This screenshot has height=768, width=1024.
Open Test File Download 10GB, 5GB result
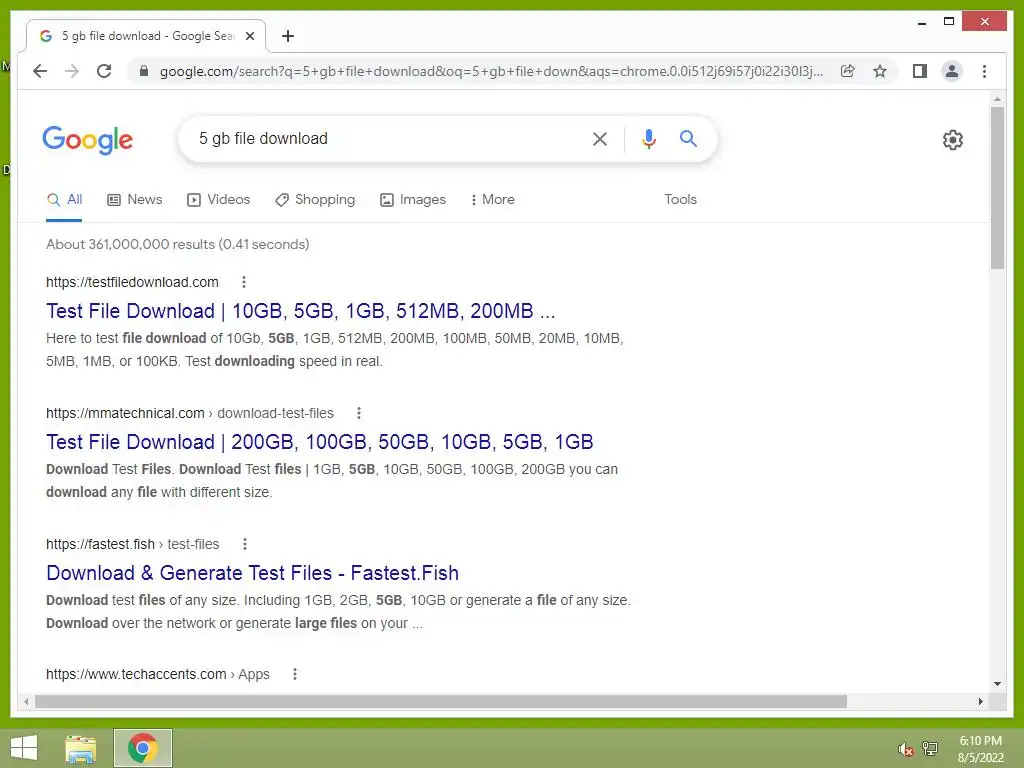(x=300, y=311)
